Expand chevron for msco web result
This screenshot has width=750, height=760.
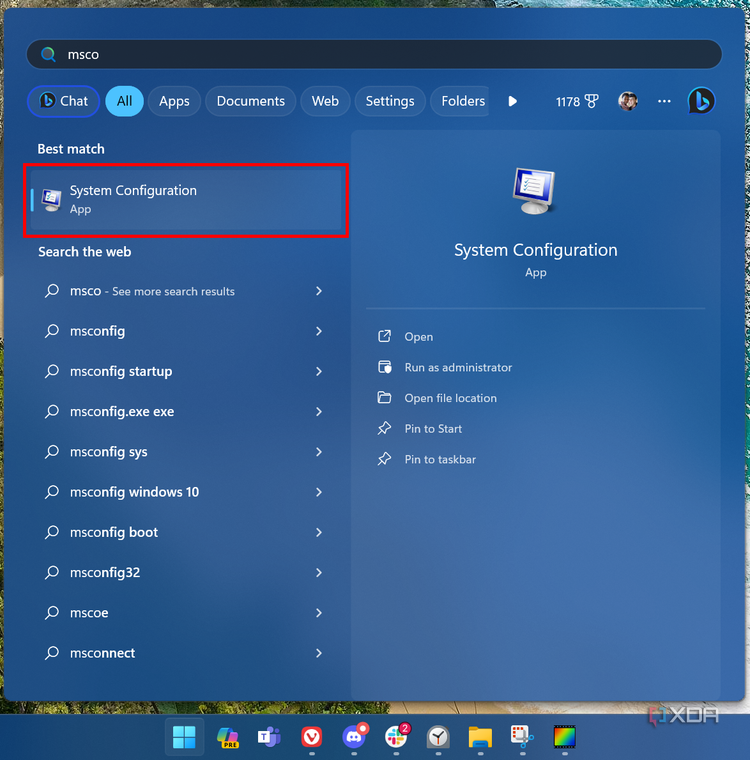pos(319,291)
